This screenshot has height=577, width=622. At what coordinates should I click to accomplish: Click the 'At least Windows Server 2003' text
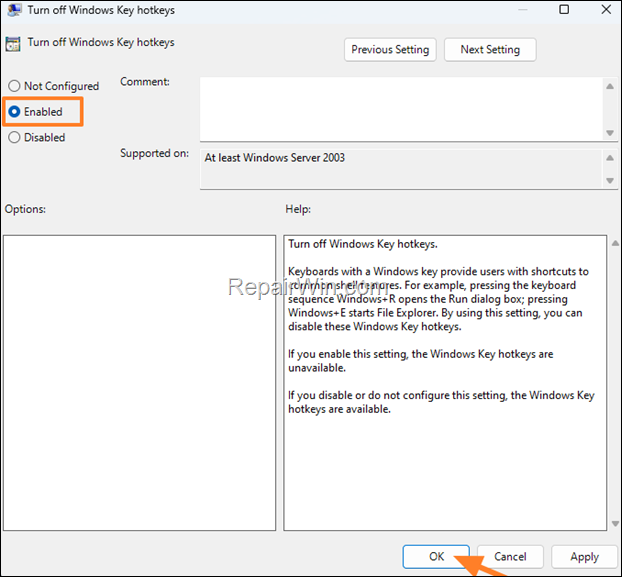pyautogui.click(x=275, y=158)
